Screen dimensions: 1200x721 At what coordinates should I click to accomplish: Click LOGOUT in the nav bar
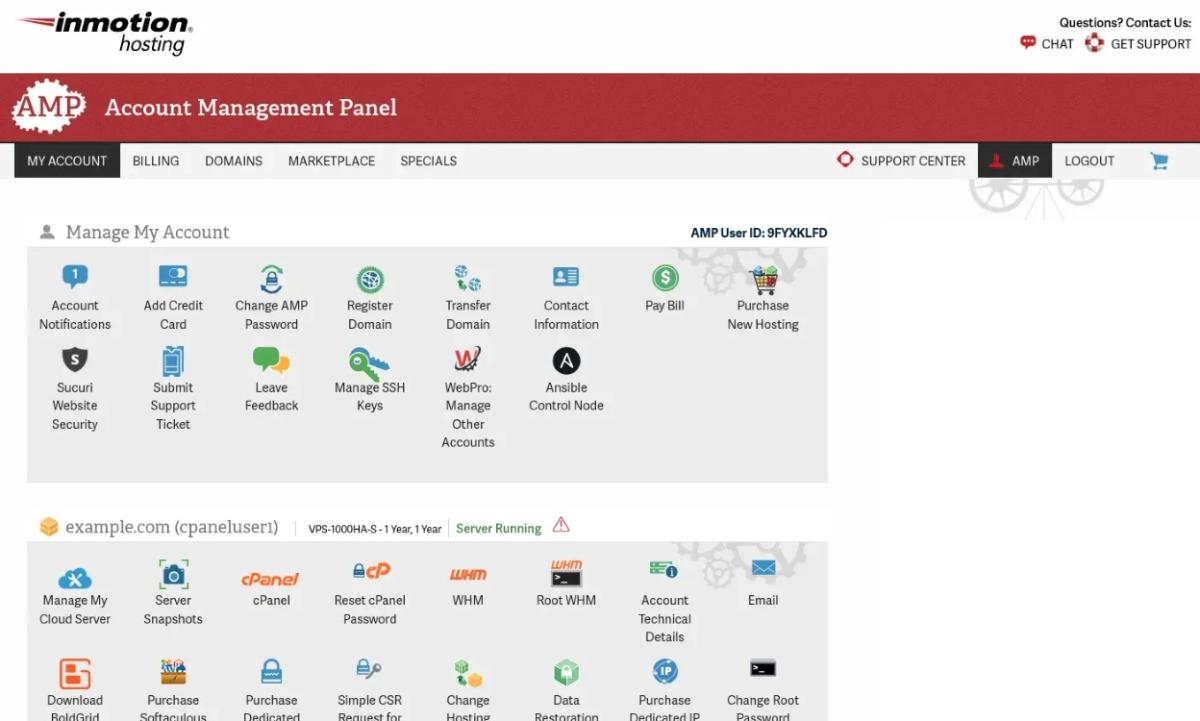click(x=1089, y=161)
